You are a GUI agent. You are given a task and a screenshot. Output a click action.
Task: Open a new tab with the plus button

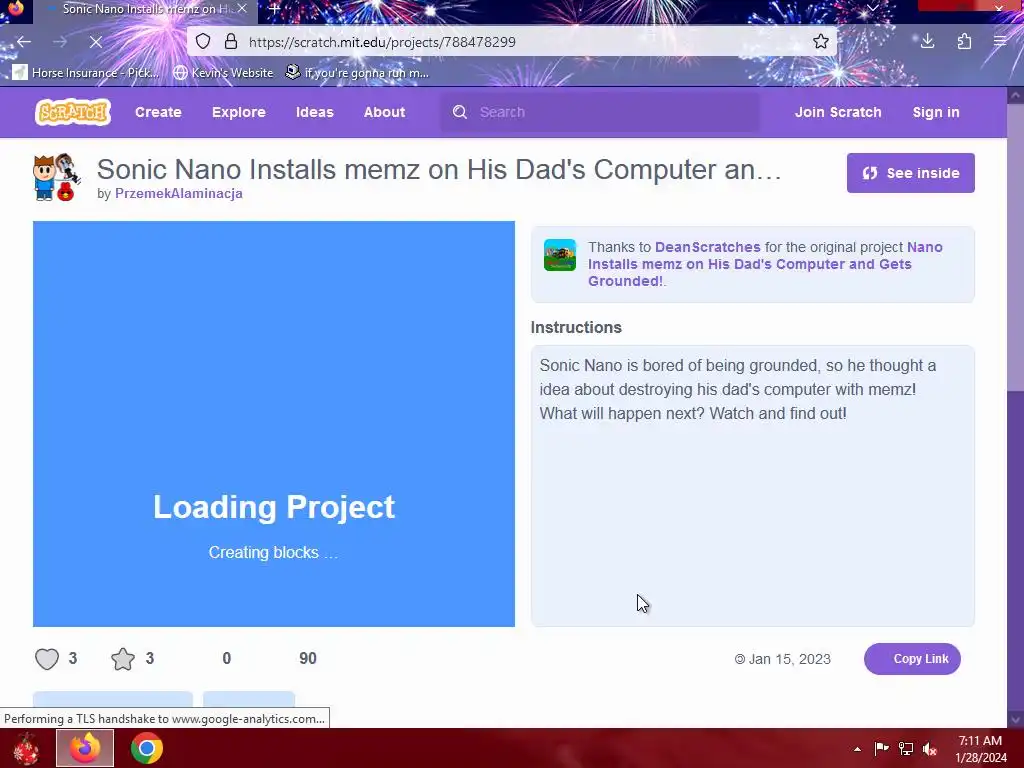[274, 9]
